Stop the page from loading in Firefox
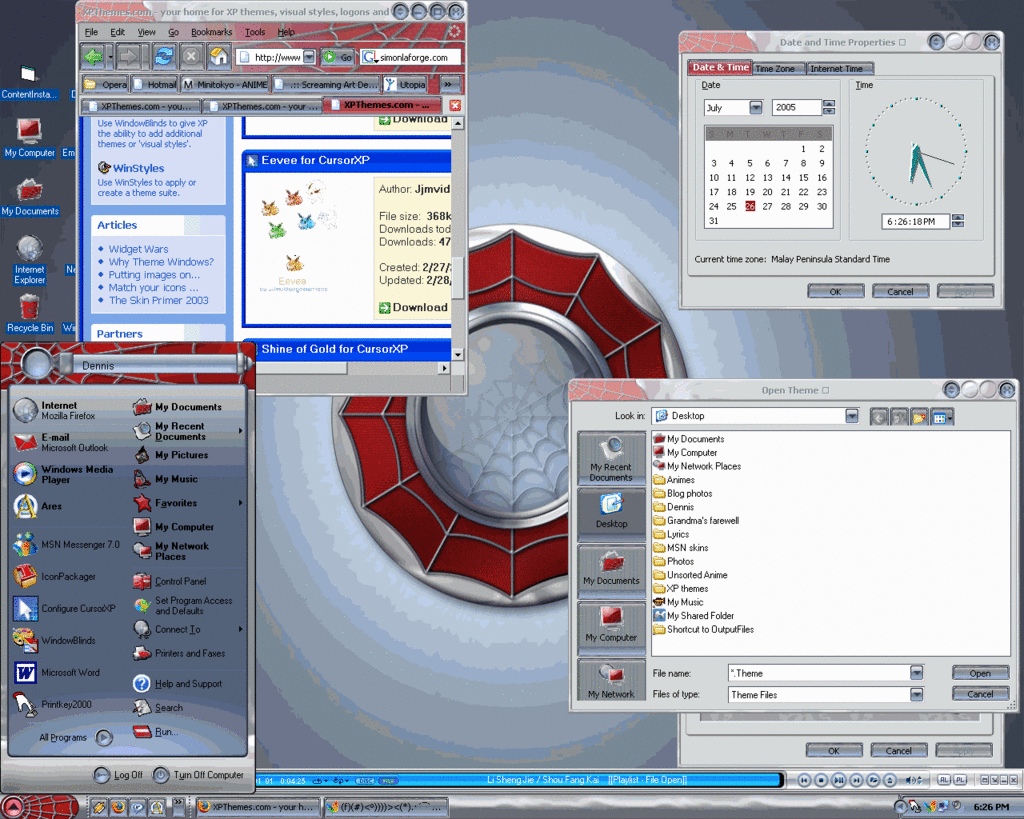1024x819 pixels. tap(191, 57)
